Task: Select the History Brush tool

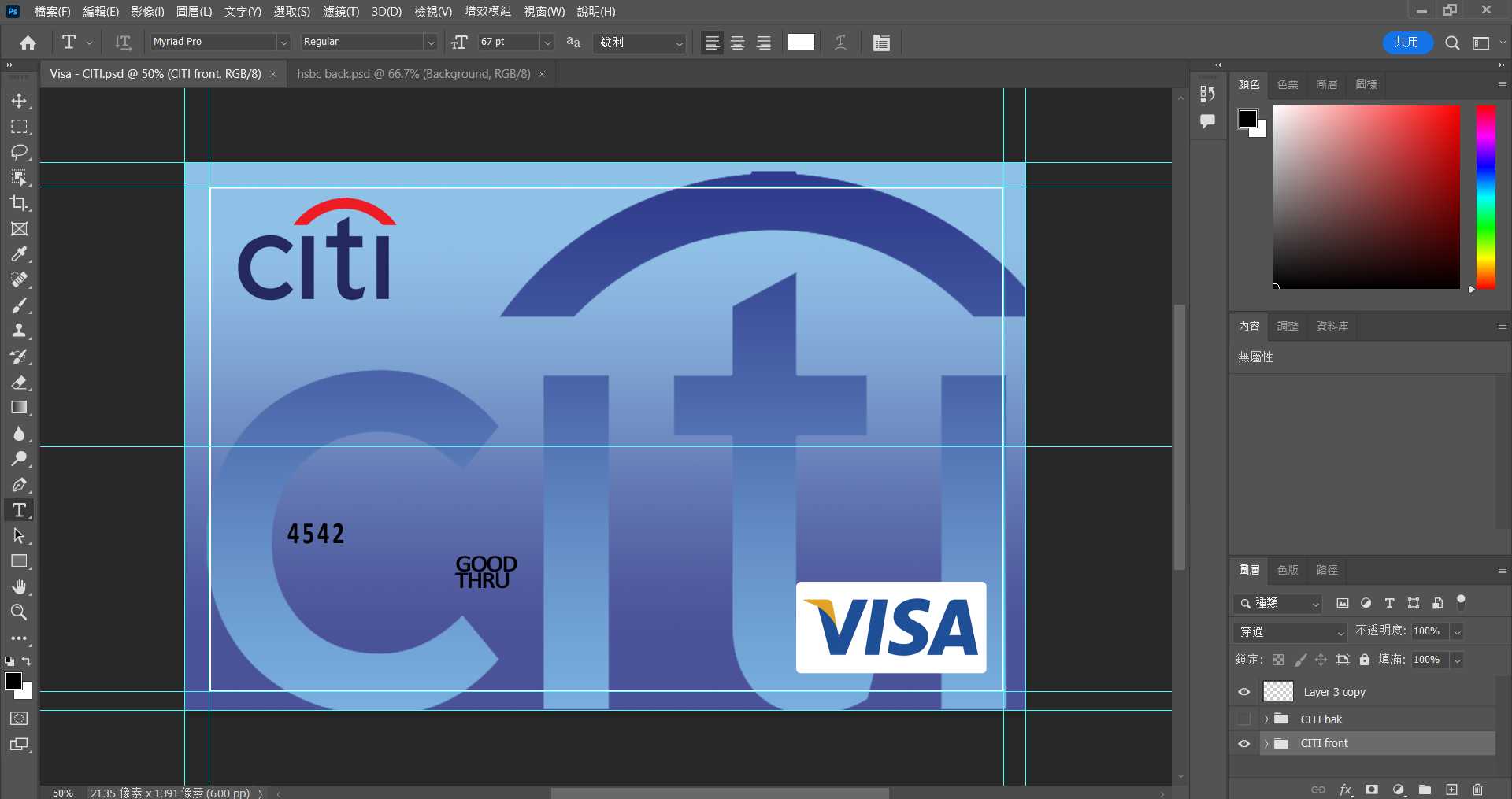Action: tap(19, 357)
